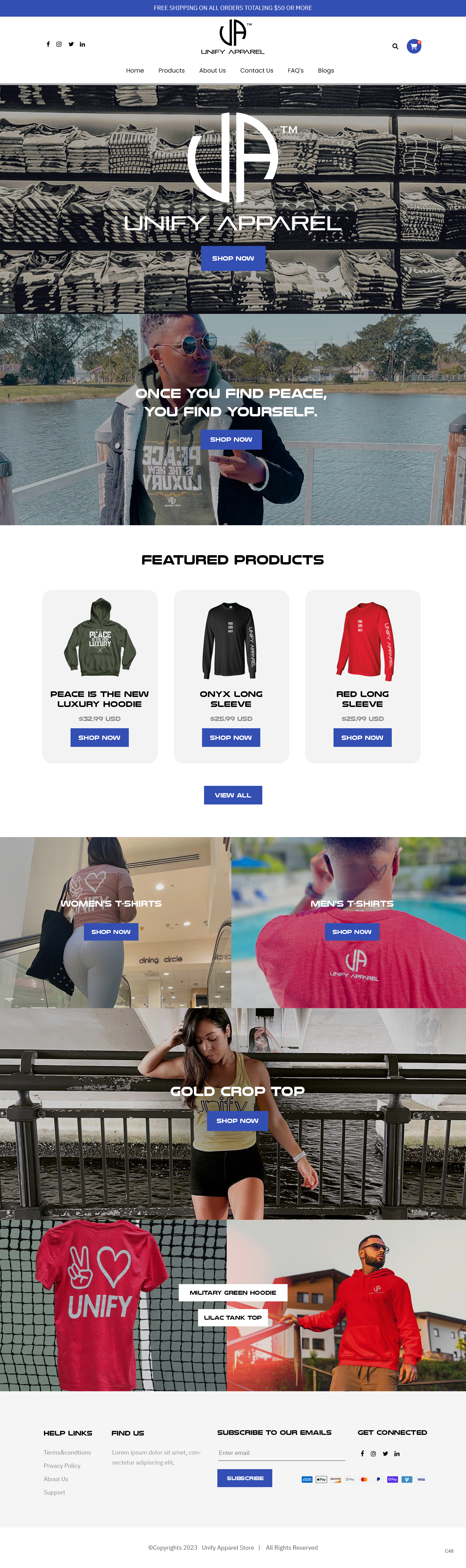
Task: Open the Twitter icon in the header
Action: [71, 45]
